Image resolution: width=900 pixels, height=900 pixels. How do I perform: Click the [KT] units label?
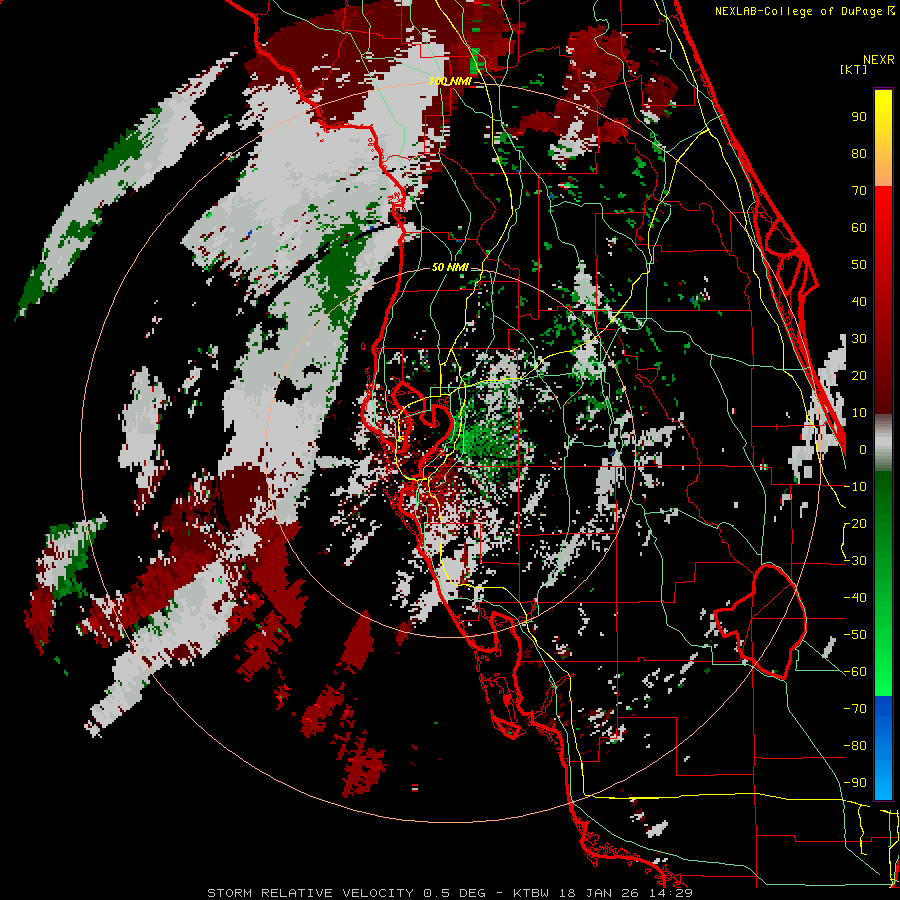pos(854,69)
